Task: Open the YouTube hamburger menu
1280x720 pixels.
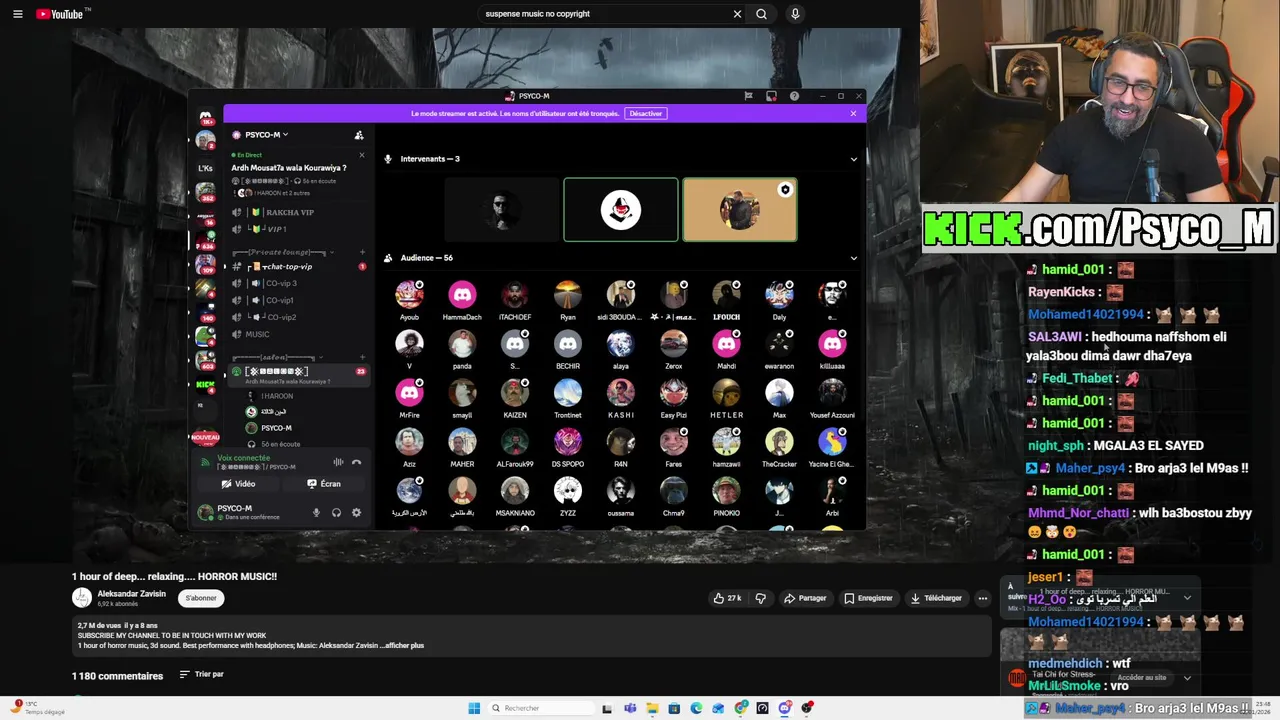Action: [x=17, y=14]
